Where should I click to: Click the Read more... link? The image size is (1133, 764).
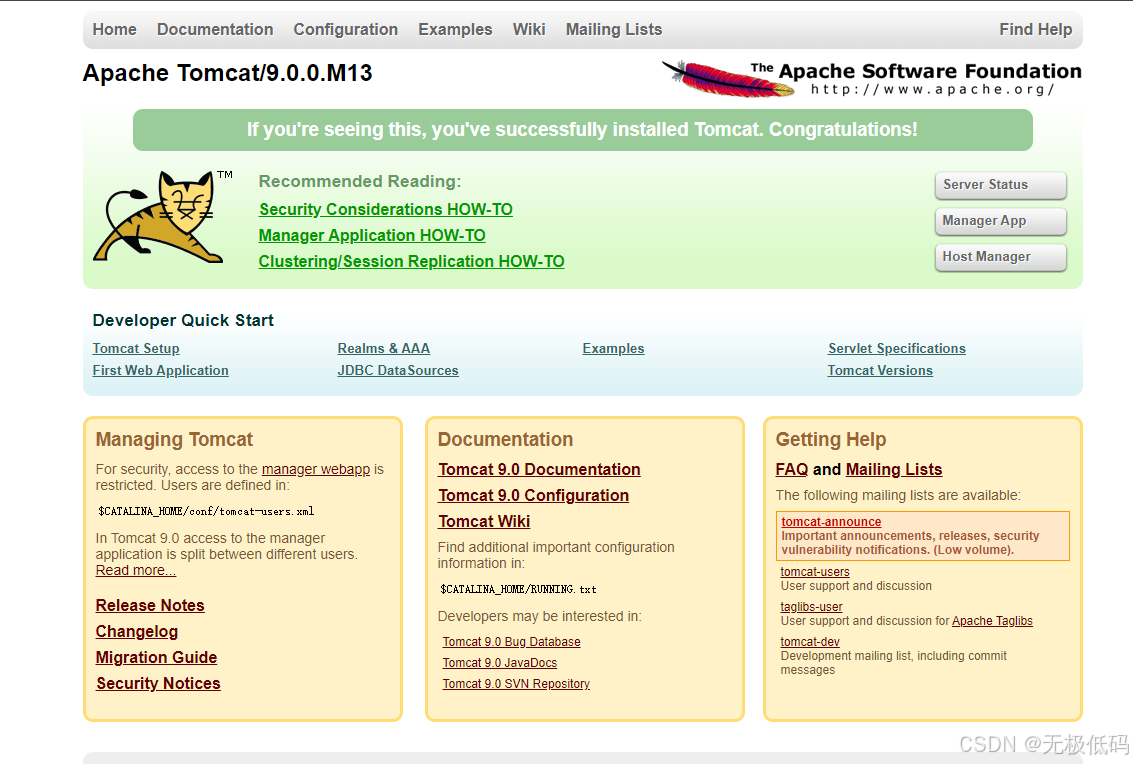(136, 570)
